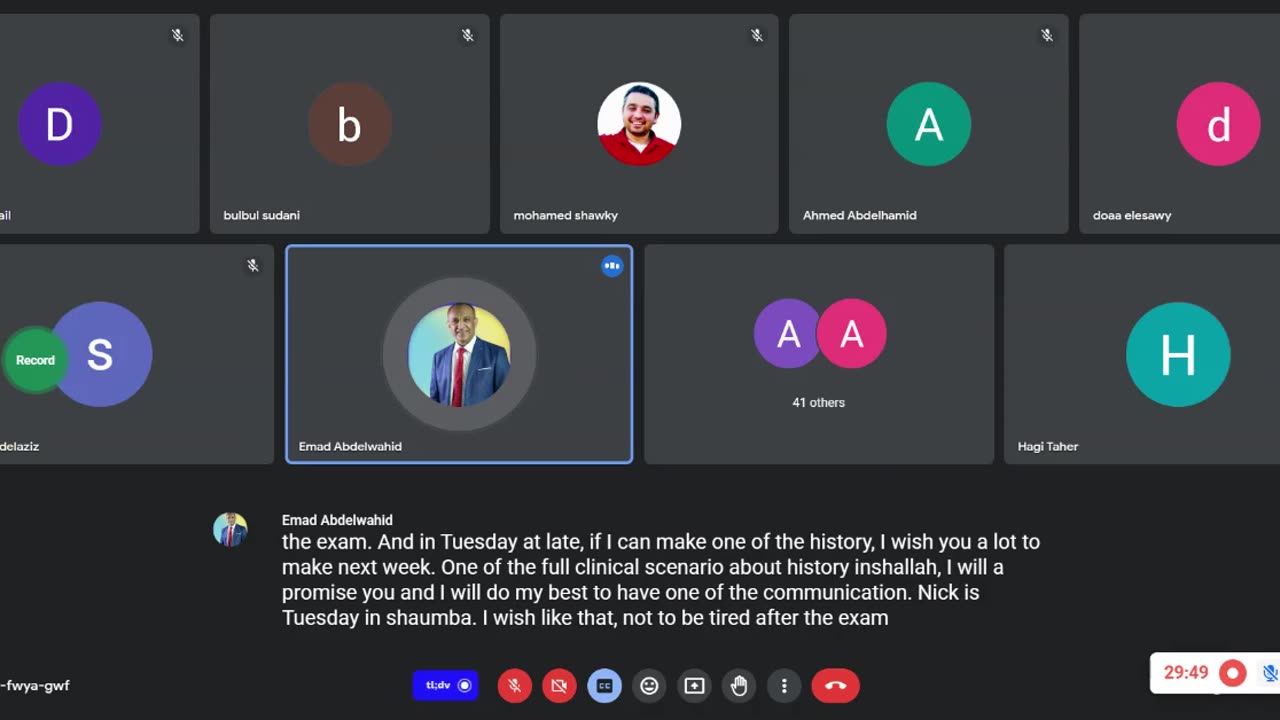Click the green Record badge
The height and width of the screenshot is (720, 1280).
(35, 360)
